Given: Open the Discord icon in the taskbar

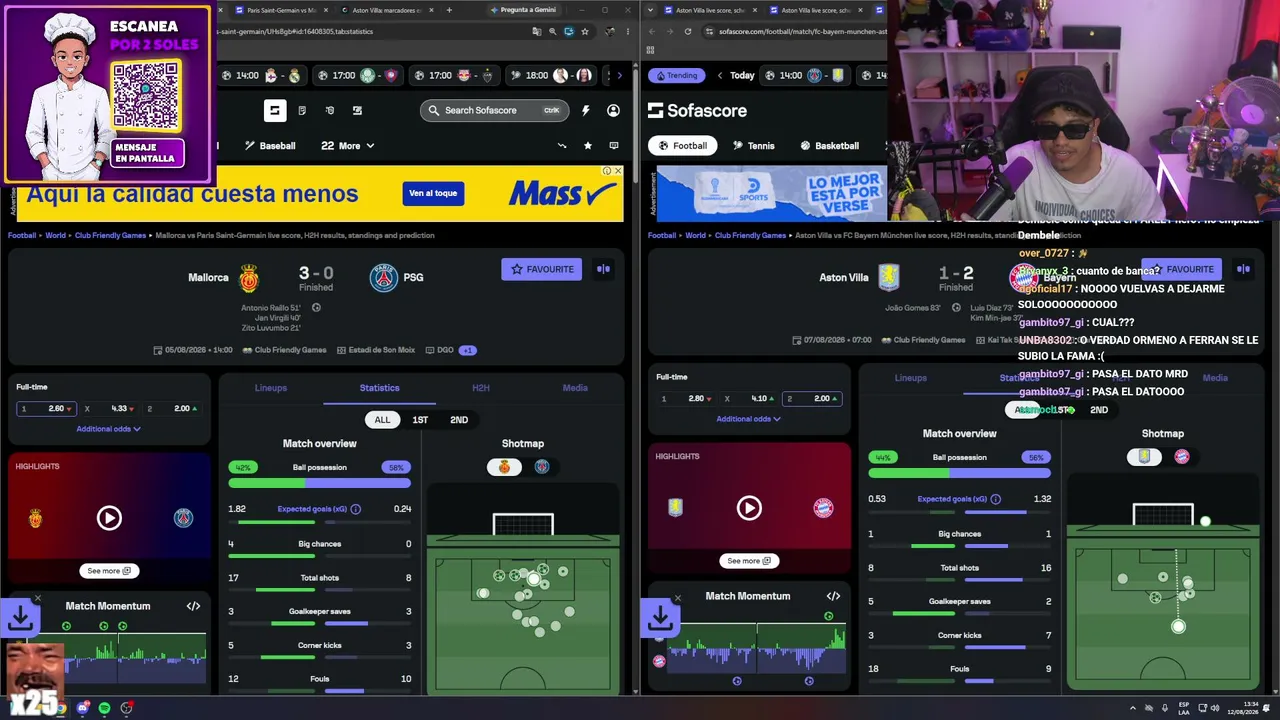Looking at the screenshot, I should pyautogui.click(x=83, y=708).
